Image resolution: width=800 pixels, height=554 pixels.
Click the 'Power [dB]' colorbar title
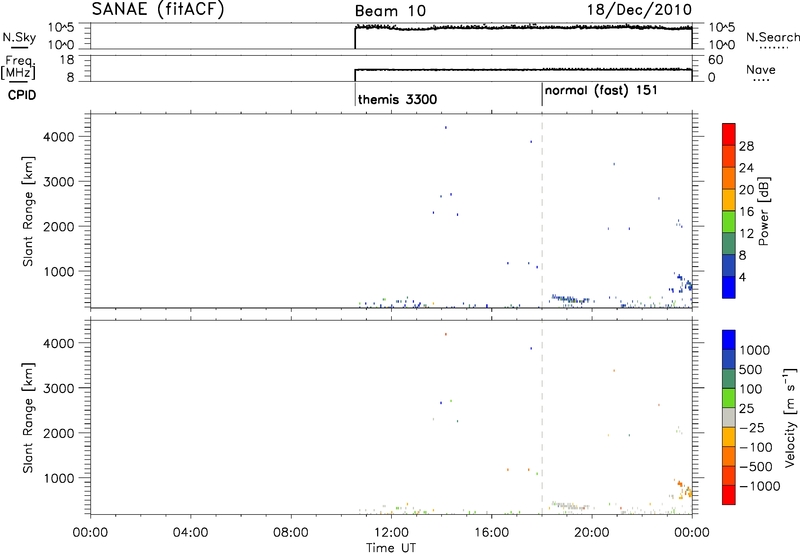763,211
